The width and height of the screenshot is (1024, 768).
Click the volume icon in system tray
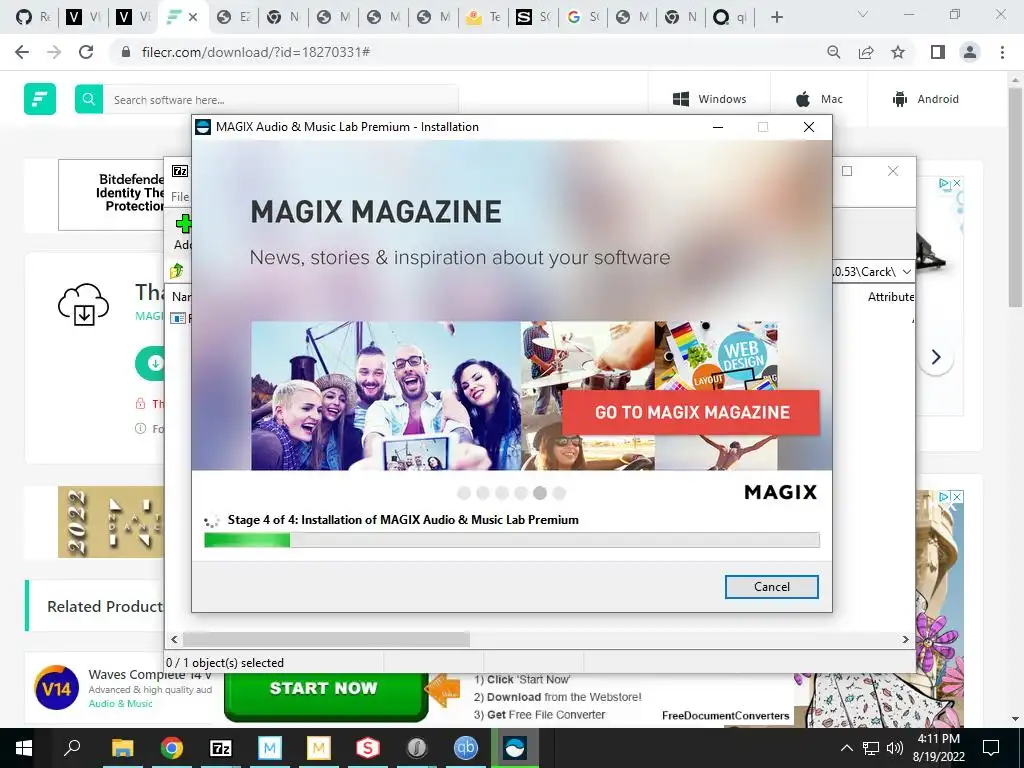895,748
